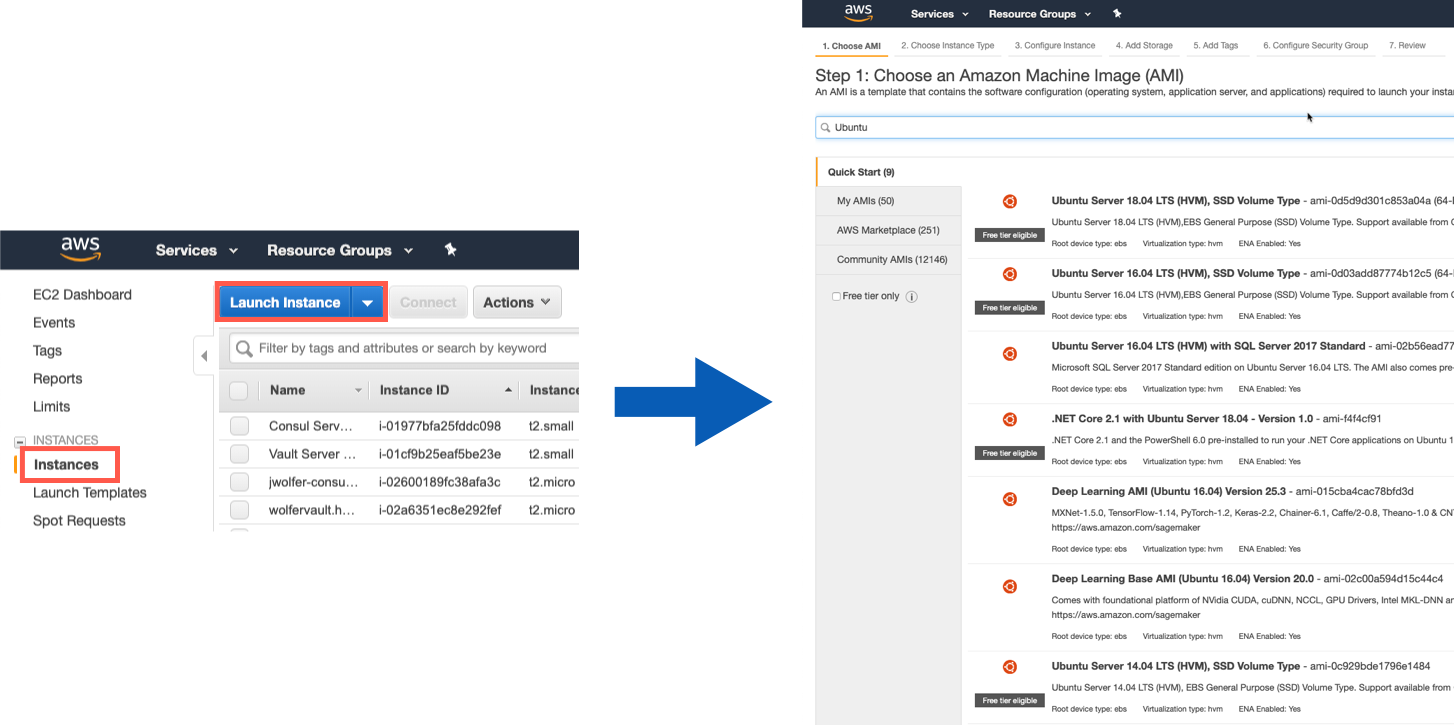Screen dimensions: 1454x725
Task: Click the pin icon in the AMI wizard header
Action: 1117,14
